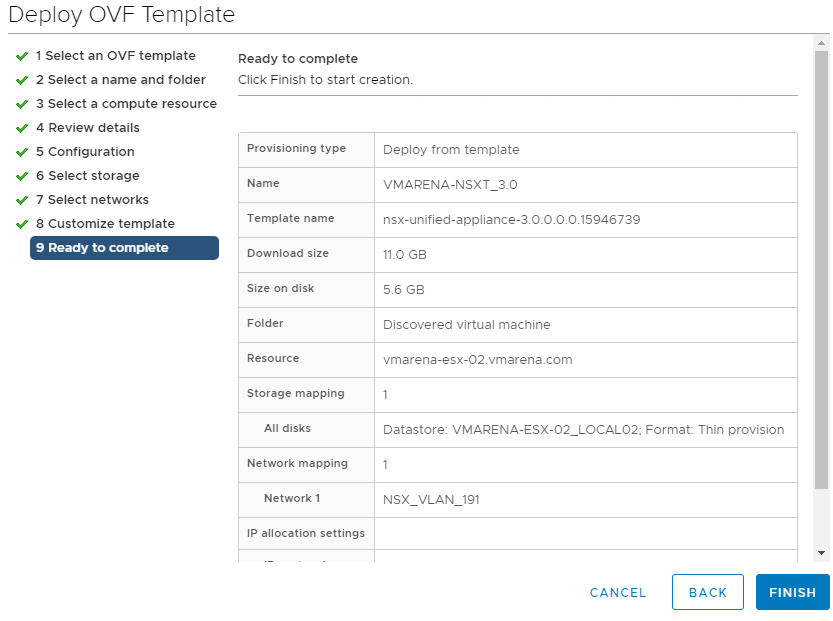The height and width of the screenshot is (621, 833).
Task: Click the 'Provisioning type' label
Action: (296, 148)
